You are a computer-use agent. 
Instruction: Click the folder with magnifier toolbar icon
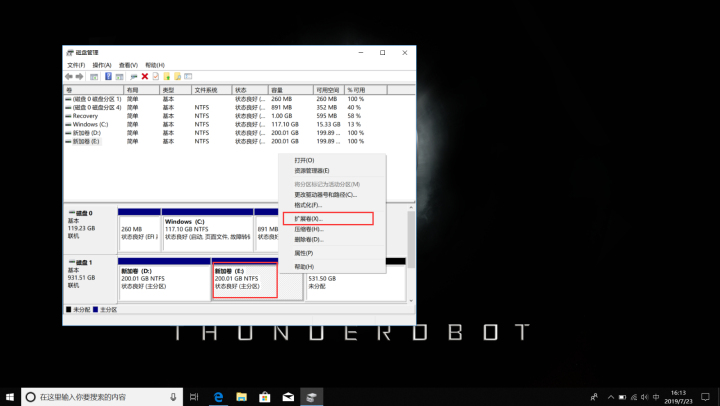click(x=177, y=76)
